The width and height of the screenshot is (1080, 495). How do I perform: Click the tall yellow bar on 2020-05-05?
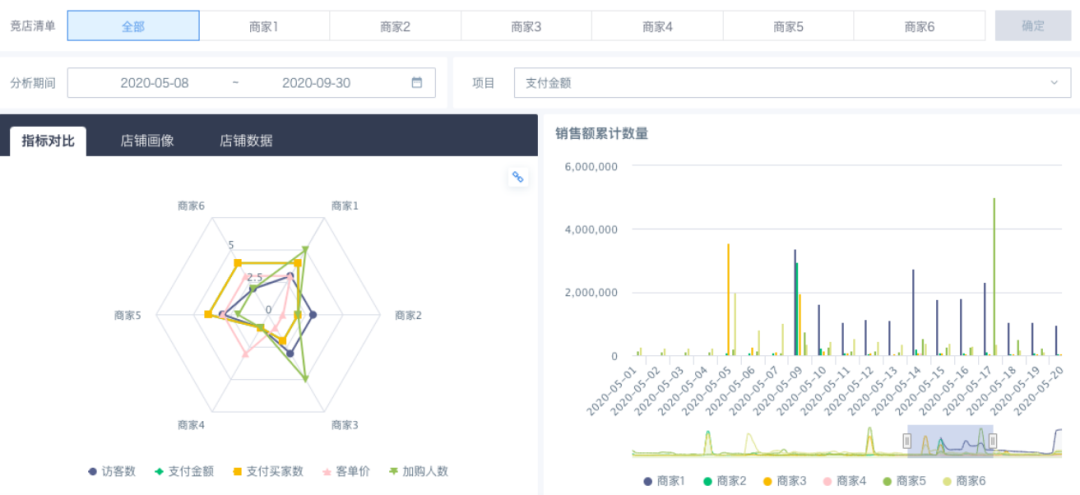[728, 299]
